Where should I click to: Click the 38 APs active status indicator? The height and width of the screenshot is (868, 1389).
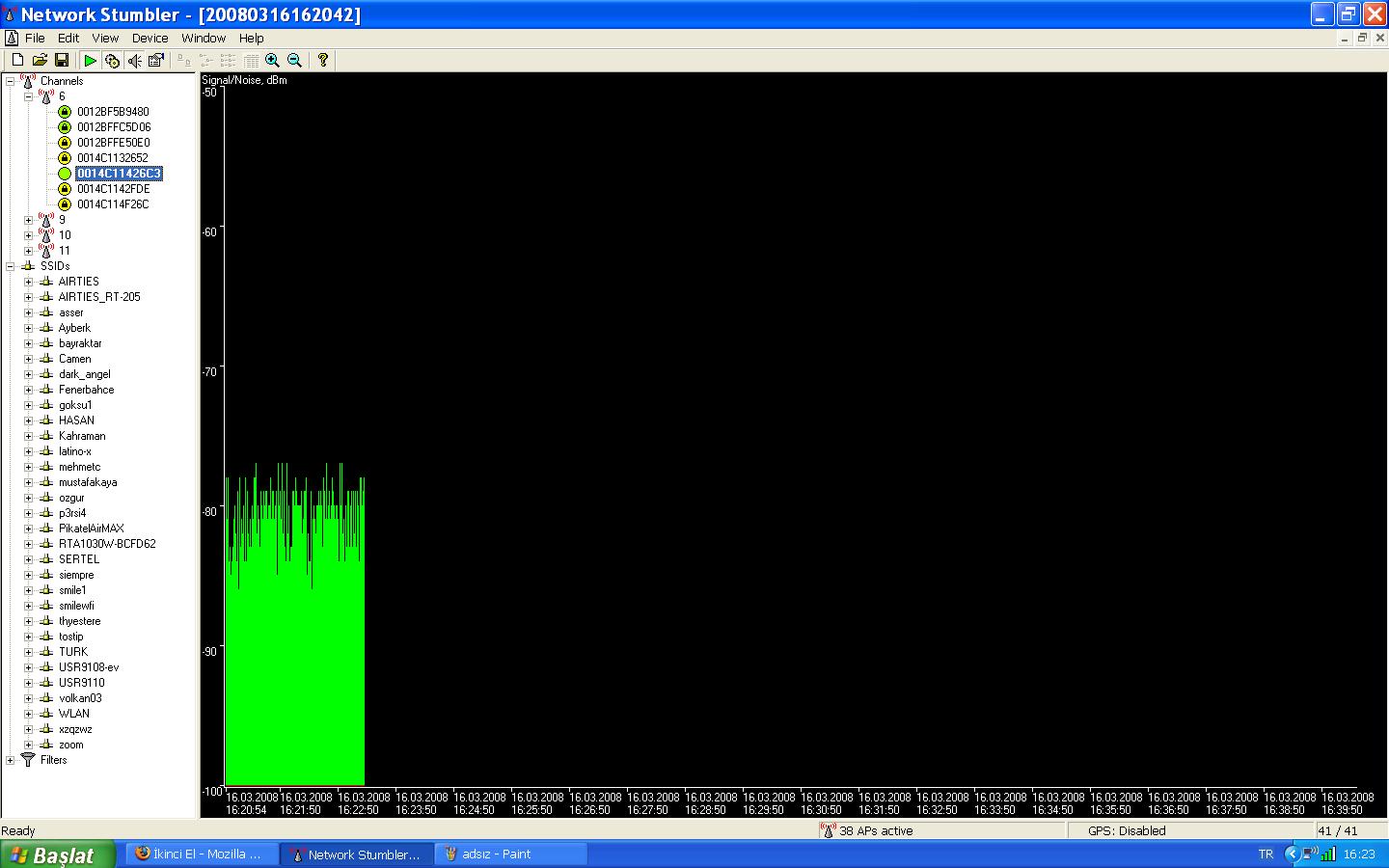tap(875, 830)
